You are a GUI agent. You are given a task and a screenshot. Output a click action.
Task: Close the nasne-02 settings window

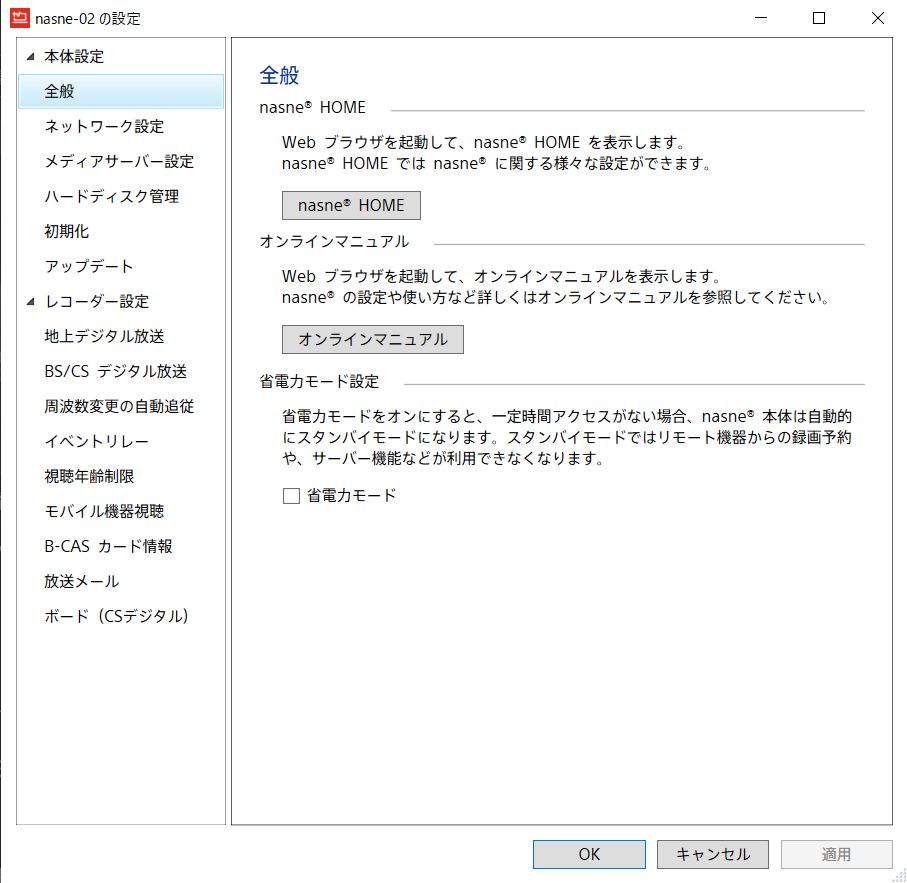click(877, 18)
